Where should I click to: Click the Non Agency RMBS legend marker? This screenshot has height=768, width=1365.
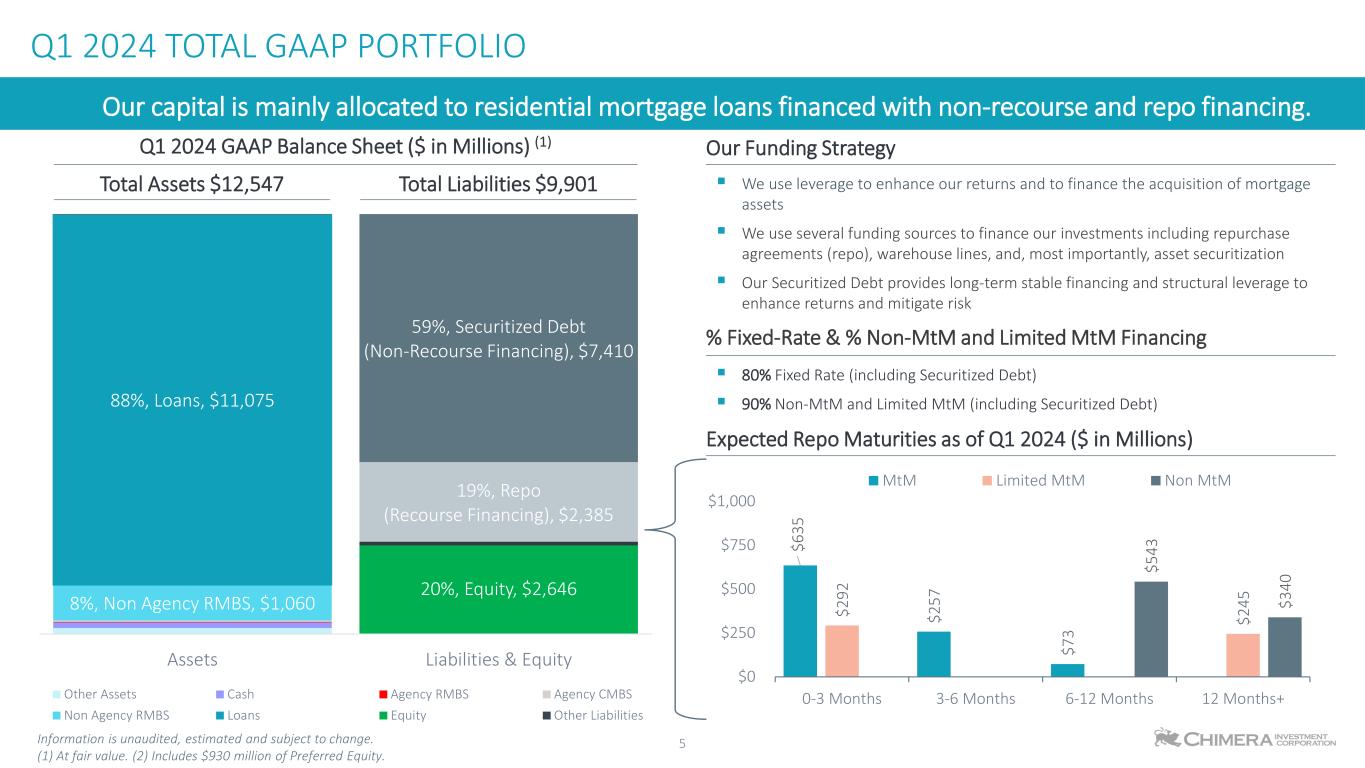(x=57, y=715)
